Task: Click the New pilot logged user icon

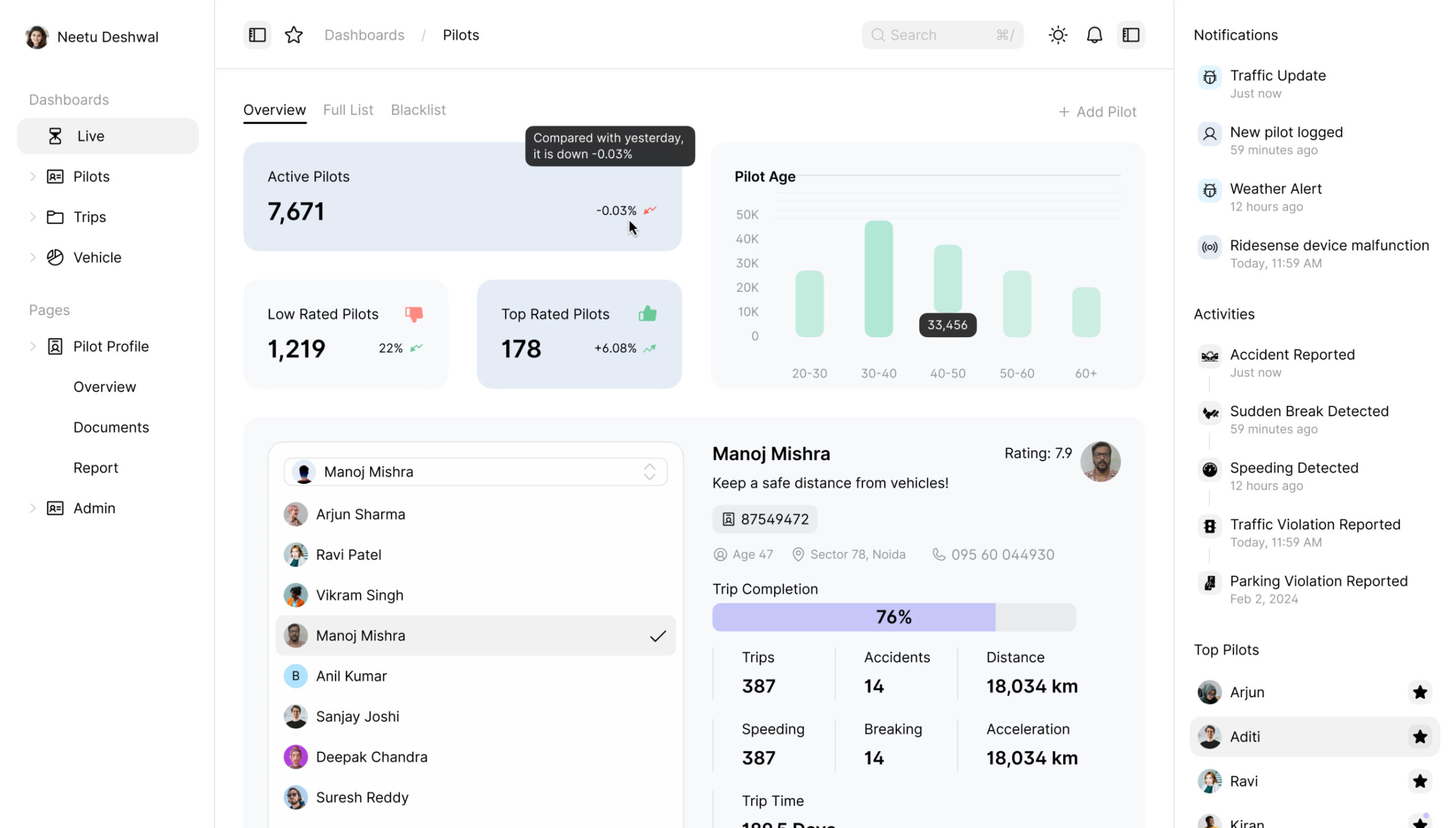Action: (x=1210, y=134)
